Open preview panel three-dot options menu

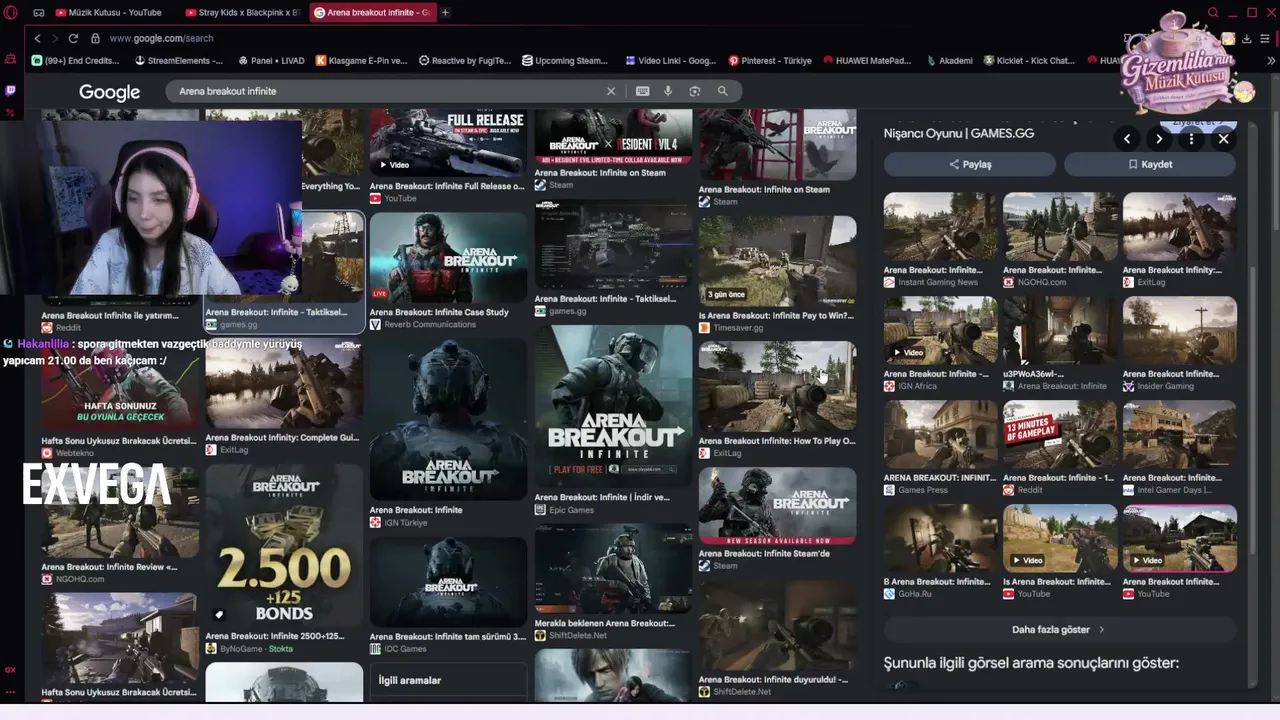1191,139
